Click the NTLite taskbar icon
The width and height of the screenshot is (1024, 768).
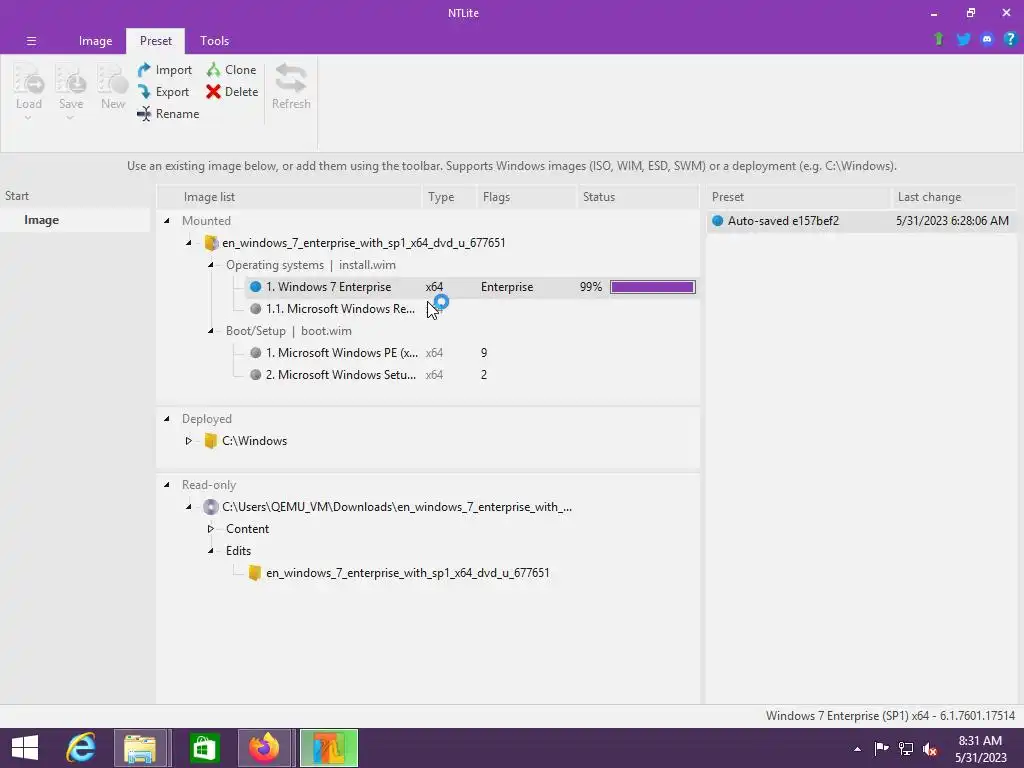[328, 748]
